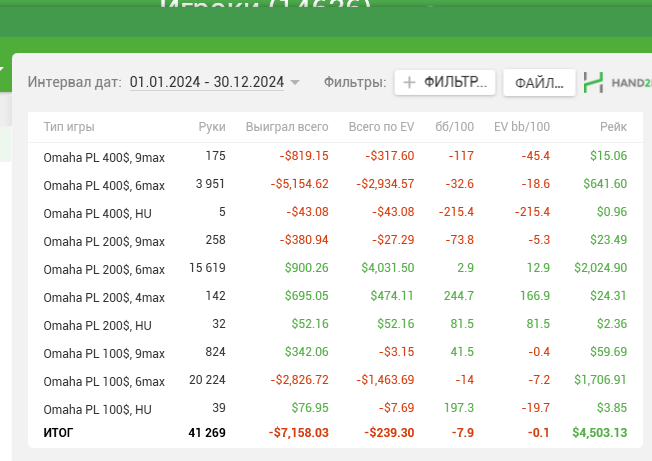Click the rake value $641.60
652x461 pixels.
point(605,184)
